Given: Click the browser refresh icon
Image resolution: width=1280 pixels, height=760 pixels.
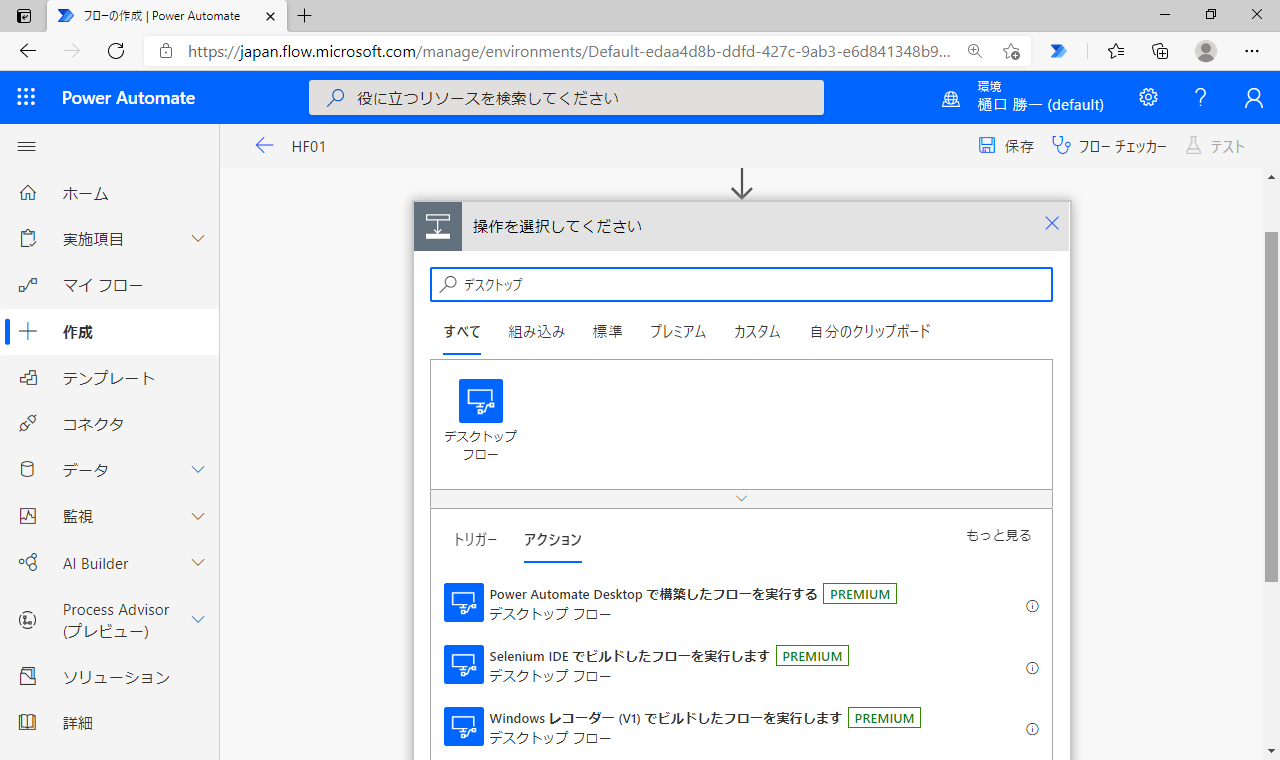Looking at the screenshot, I should tap(116, 51).
